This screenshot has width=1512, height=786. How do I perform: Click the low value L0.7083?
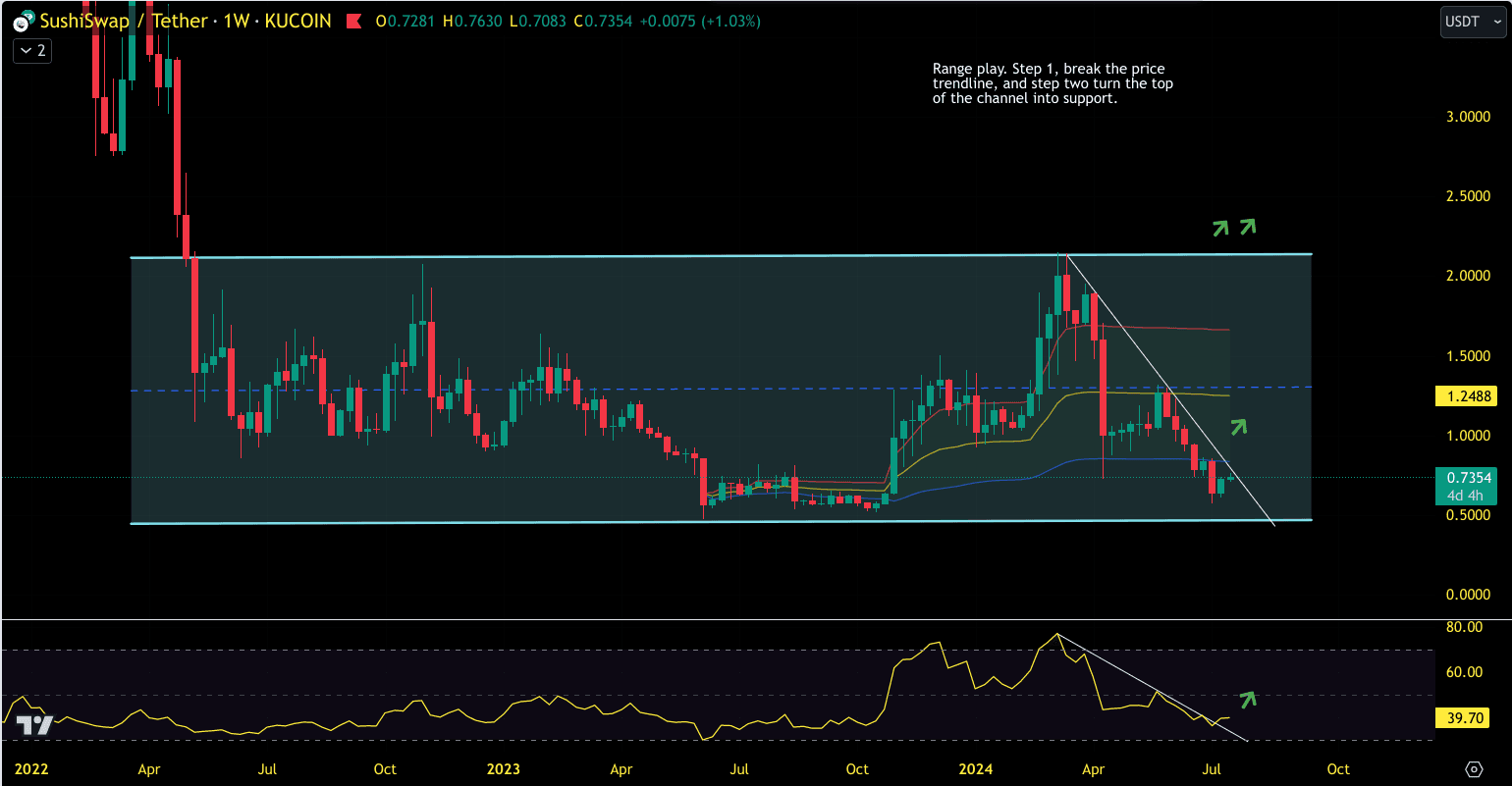(x=537, y=22)
